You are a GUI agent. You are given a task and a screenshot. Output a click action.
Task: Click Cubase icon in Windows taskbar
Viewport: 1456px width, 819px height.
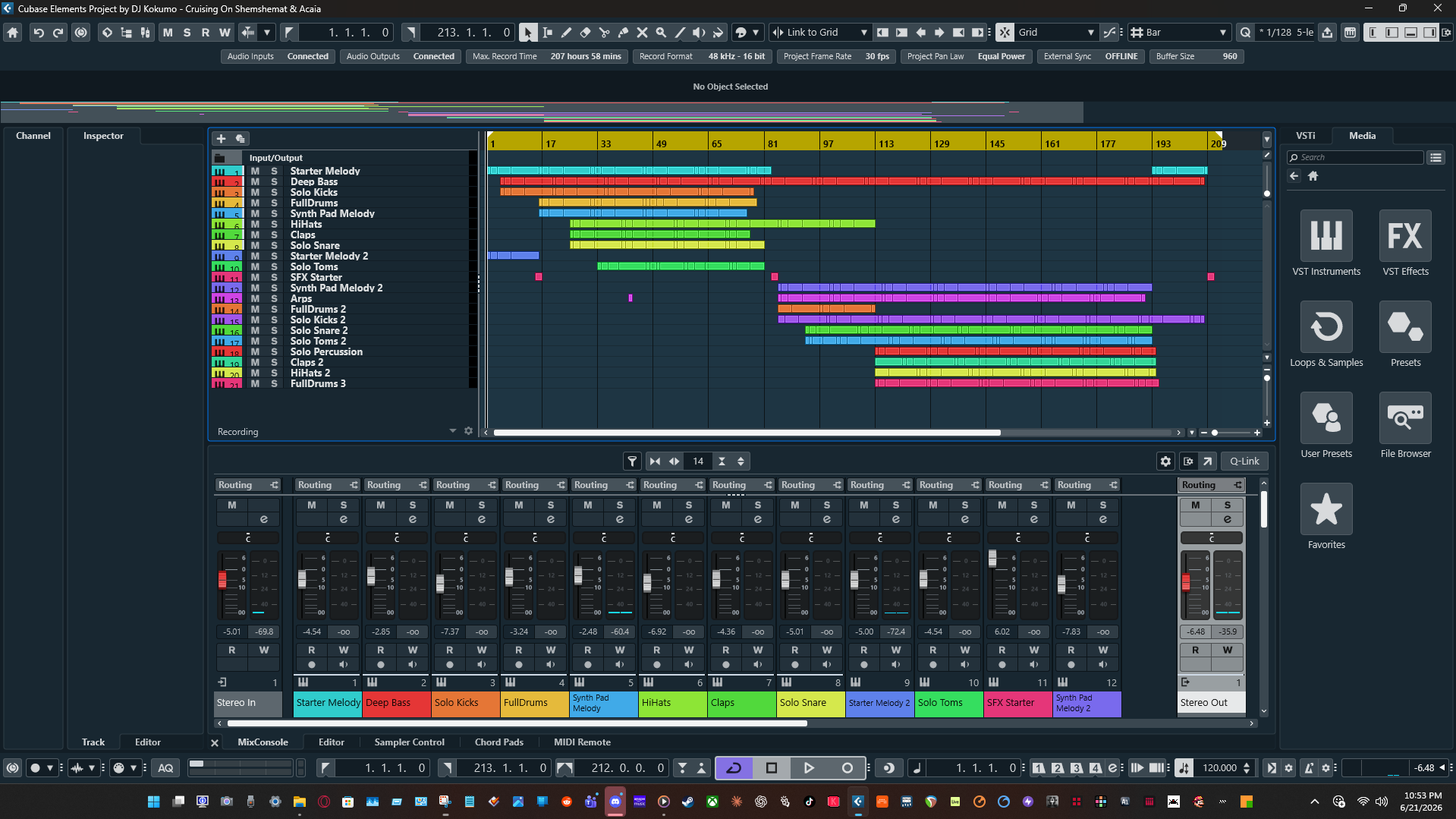tap(858, 802)
